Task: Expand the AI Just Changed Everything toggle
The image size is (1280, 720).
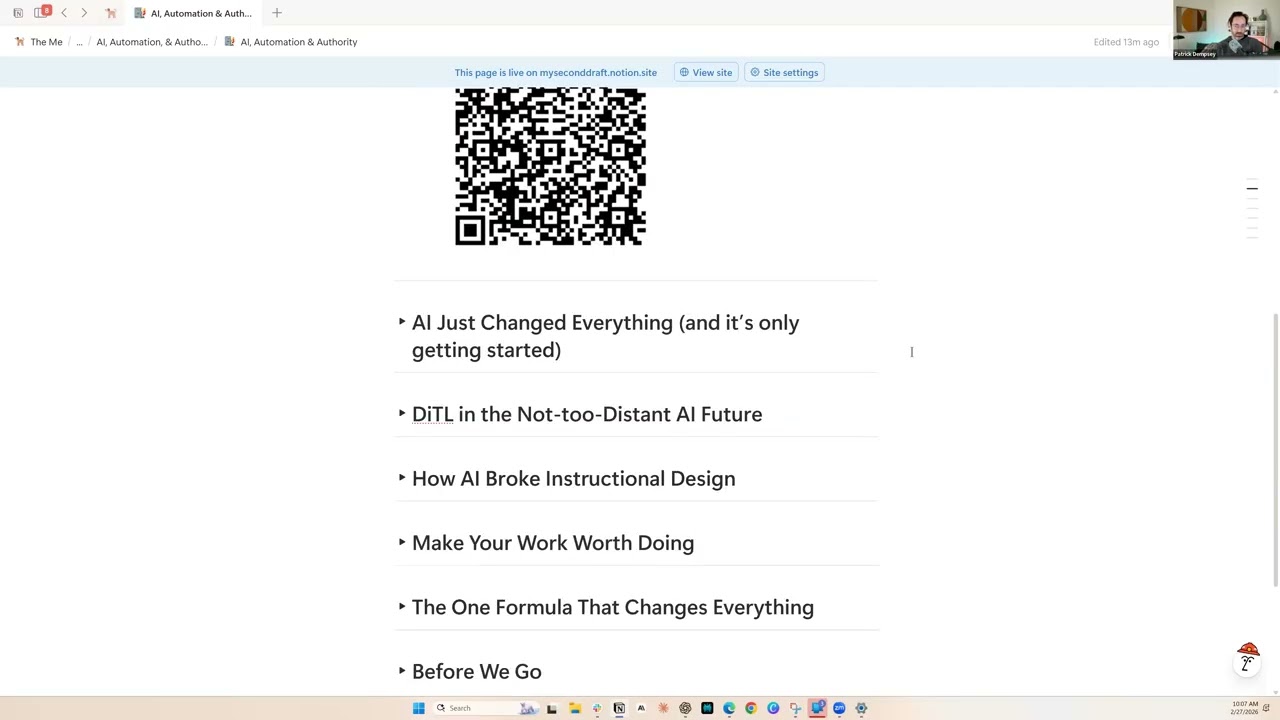Action: tap(402, 322)
